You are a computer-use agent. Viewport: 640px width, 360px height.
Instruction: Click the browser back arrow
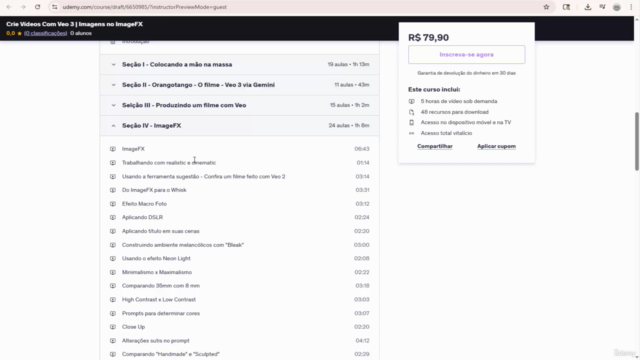[9, 7]
